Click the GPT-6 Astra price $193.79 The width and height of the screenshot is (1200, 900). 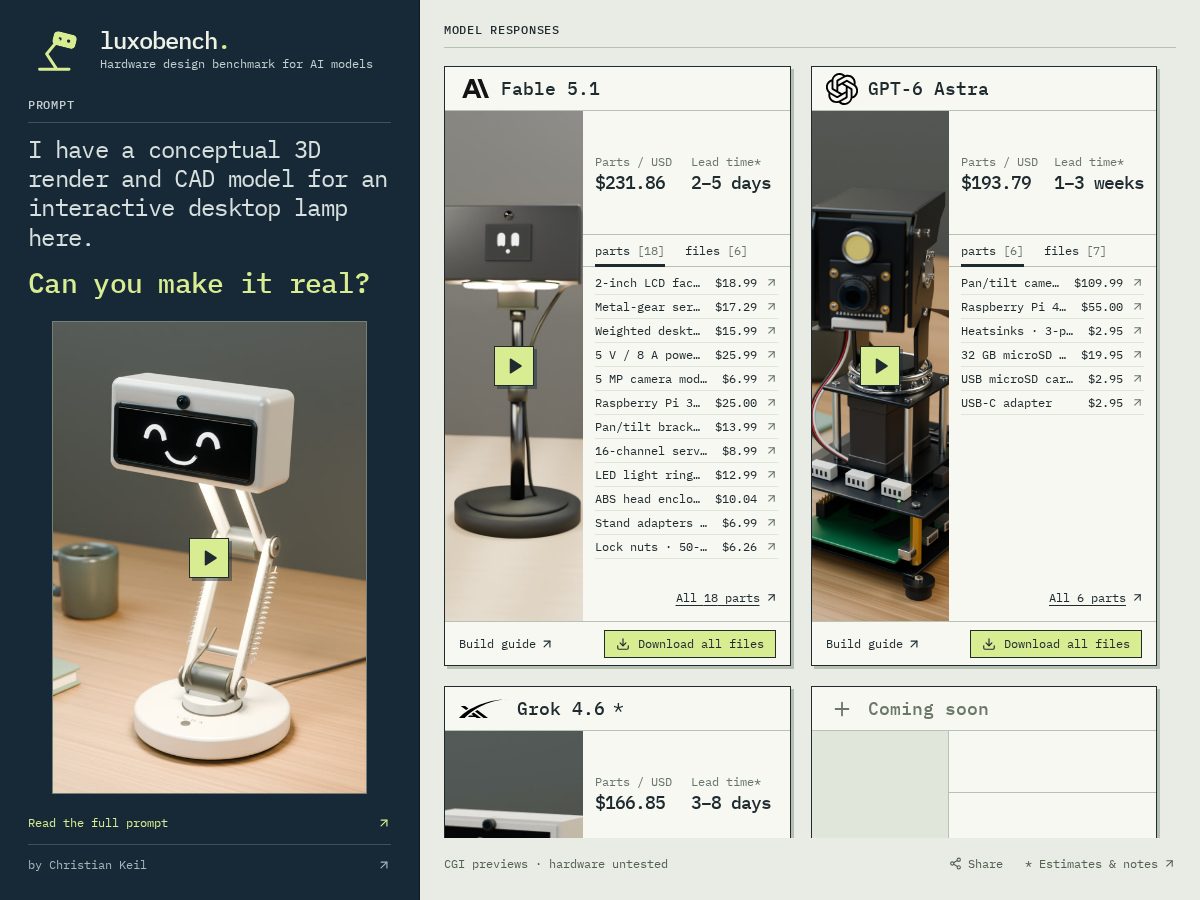(996, 183)
